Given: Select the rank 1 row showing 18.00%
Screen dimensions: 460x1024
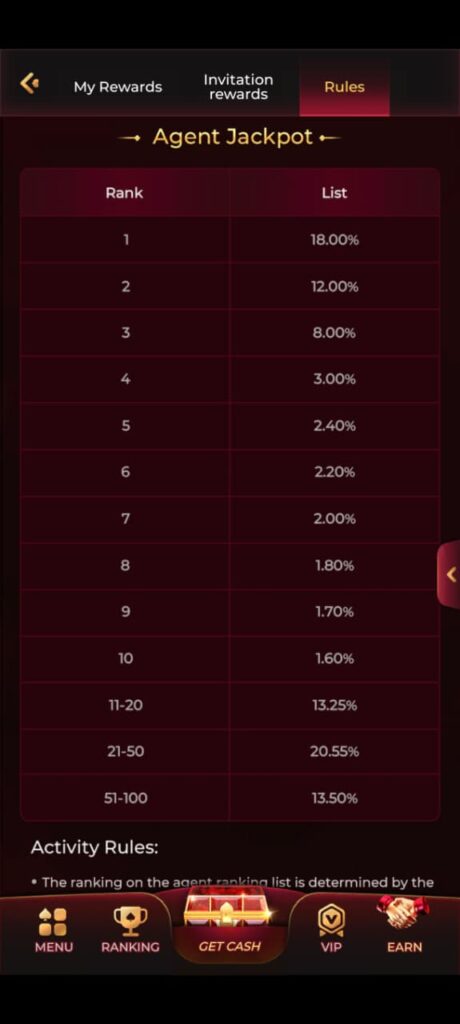Looking at the screenshot, I should (x=230, y=240).
